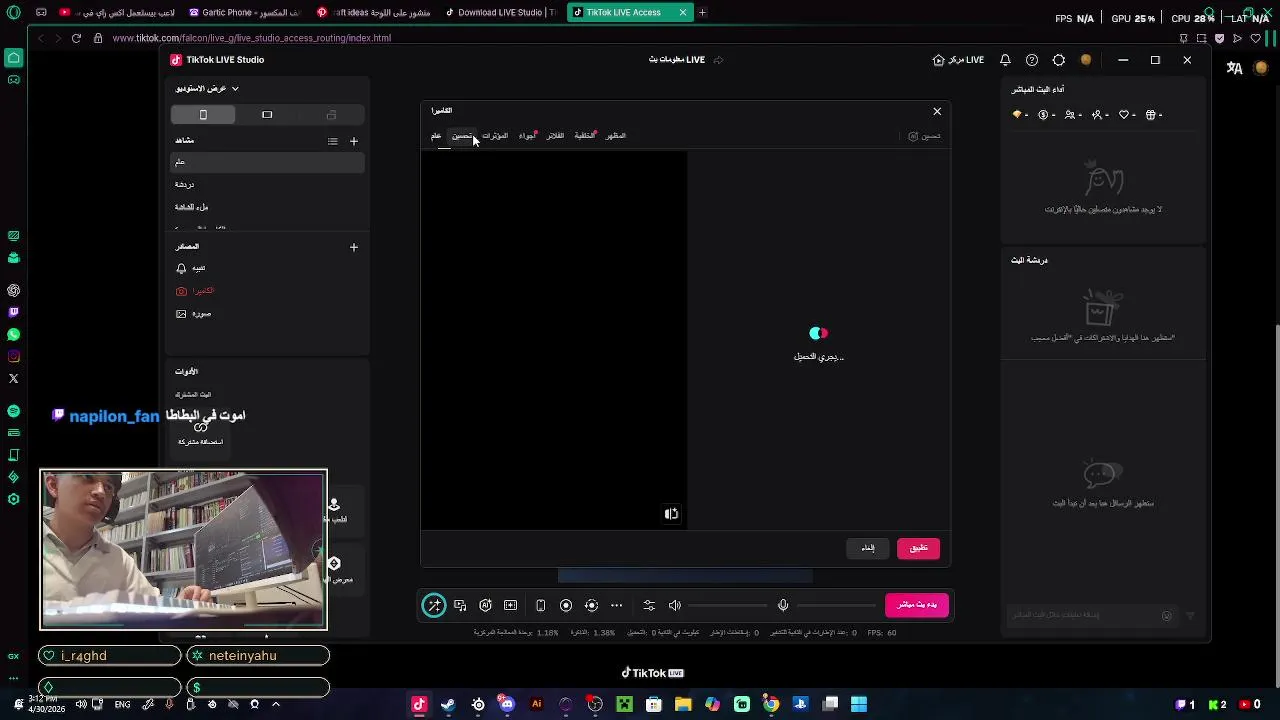Expand the likes heart stat dropdown
The height and width of the screenshot is (720, 1280).
click(x=1128, y=115)
